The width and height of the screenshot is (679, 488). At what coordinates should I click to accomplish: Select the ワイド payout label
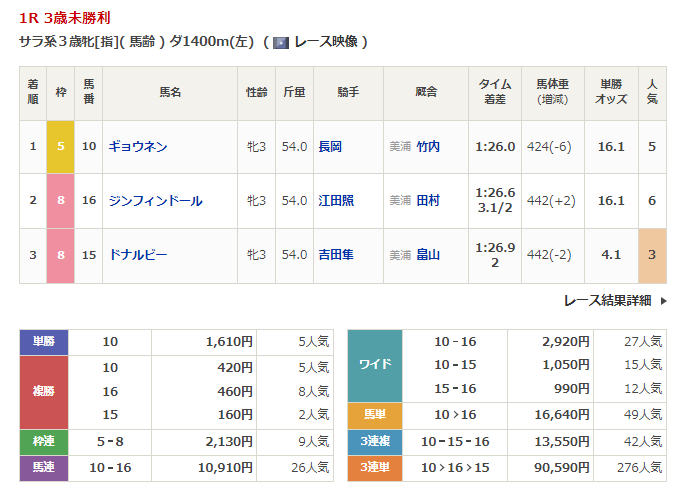coord(374,365)
